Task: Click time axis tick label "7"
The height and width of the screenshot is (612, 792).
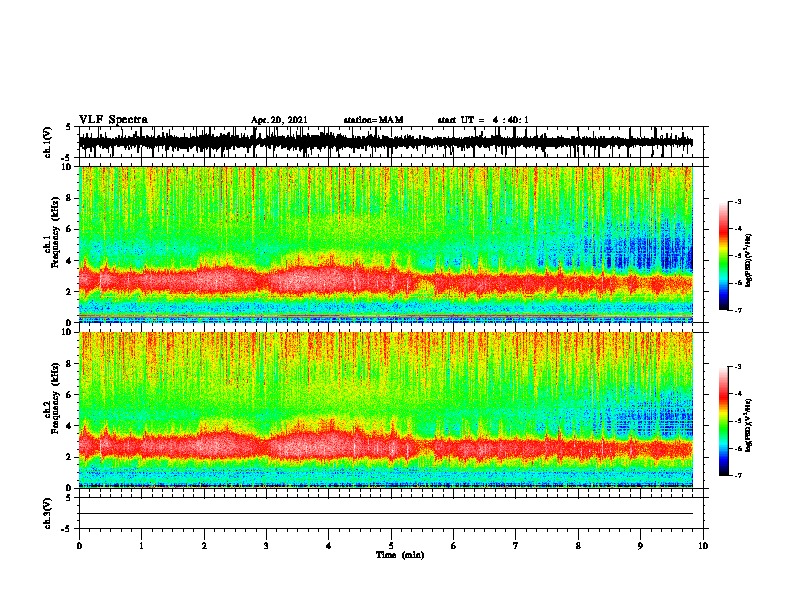Action: coord(516,546)
